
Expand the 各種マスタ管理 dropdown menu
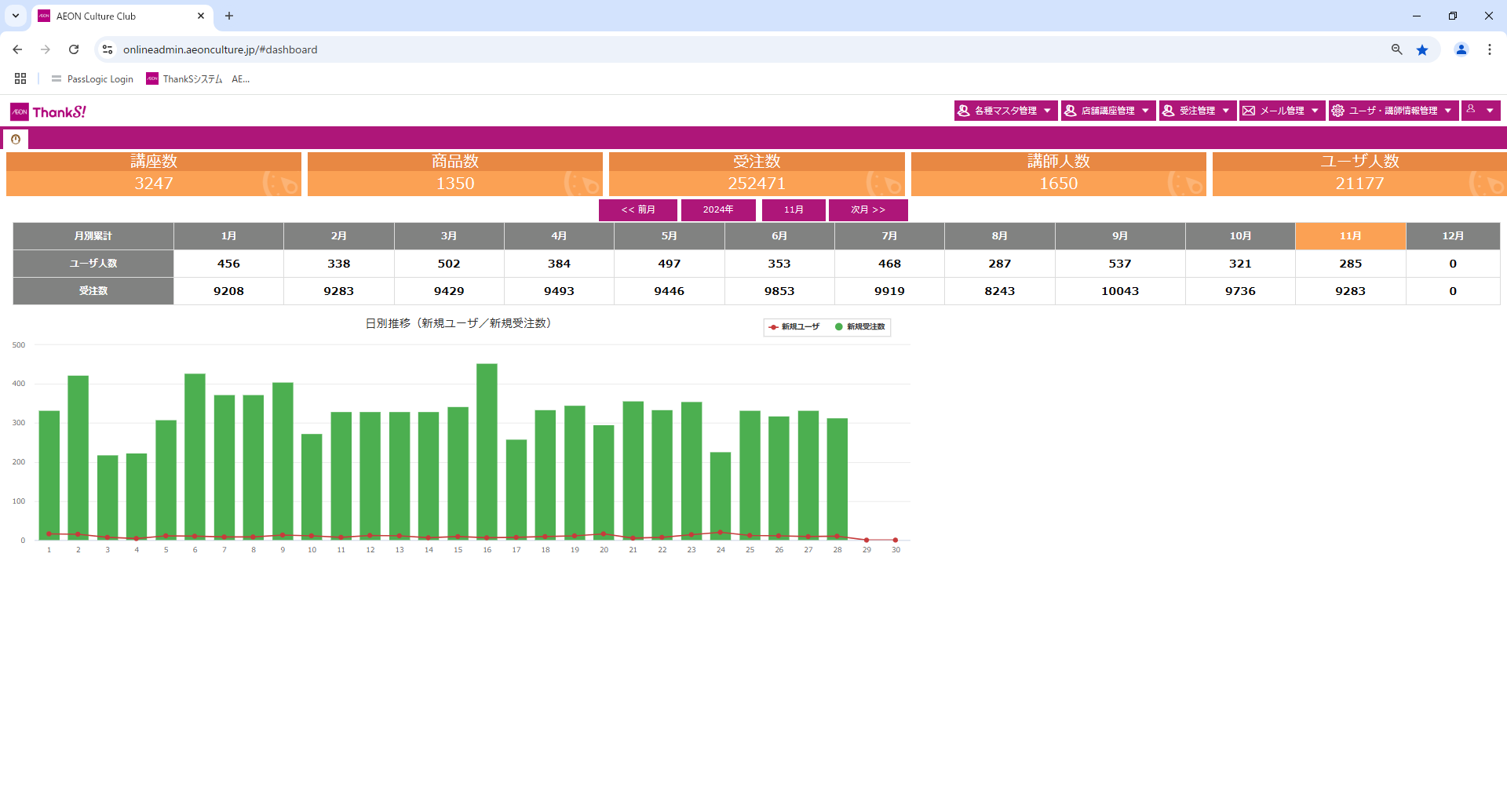pyautogui.click(x=1005, y=111)
